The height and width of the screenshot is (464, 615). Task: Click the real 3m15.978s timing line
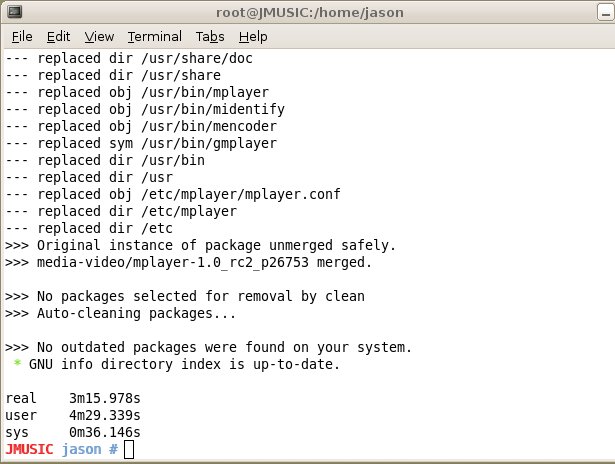pyautogui.click(x=73, y=398)
